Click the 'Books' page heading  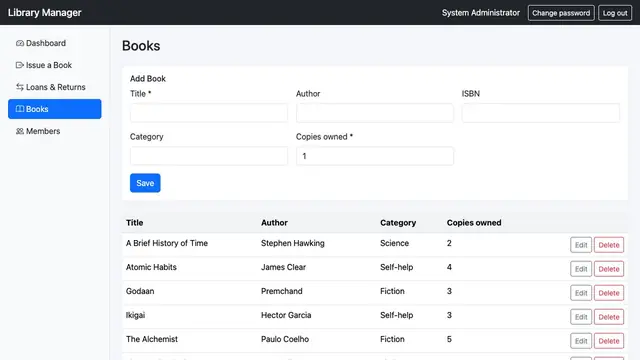coord(141,46)
